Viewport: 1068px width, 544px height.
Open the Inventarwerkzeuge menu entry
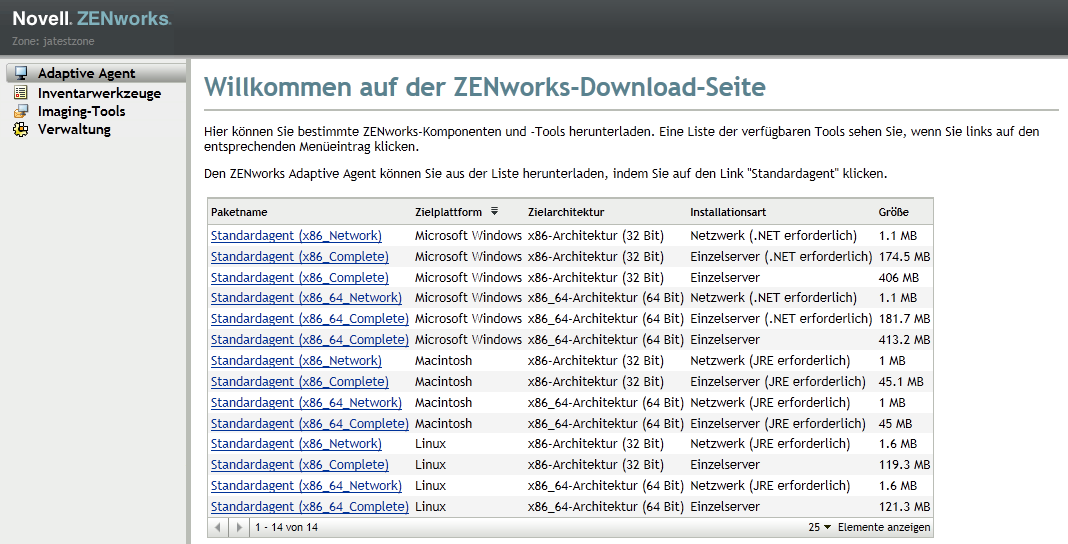[99, 93]
